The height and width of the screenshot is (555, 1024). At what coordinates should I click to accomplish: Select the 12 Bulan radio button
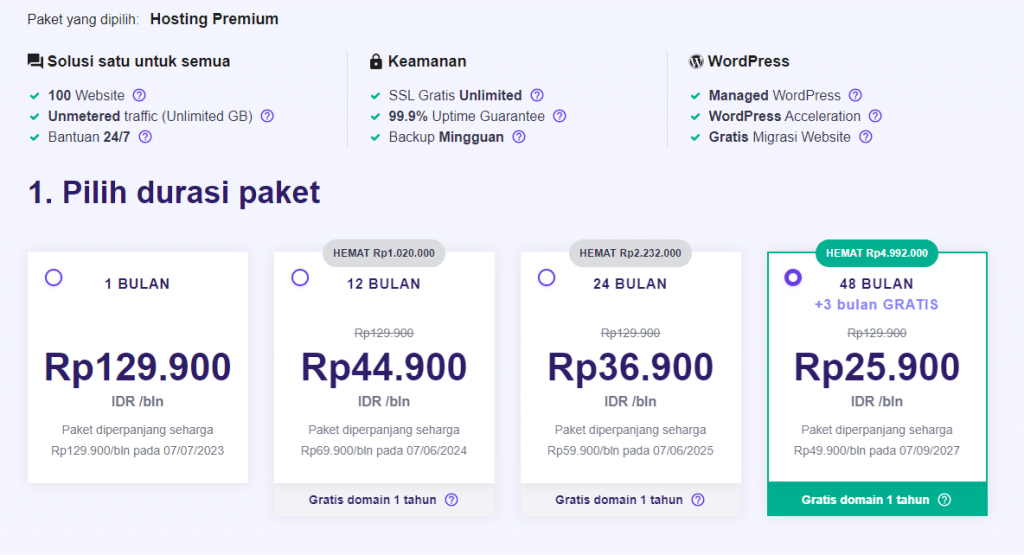tap(300, 278)
